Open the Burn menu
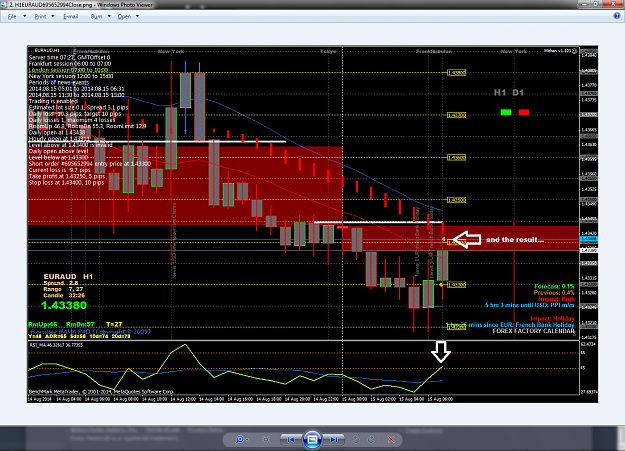Viewport: 625px width, 451px height. click(96, 16)
